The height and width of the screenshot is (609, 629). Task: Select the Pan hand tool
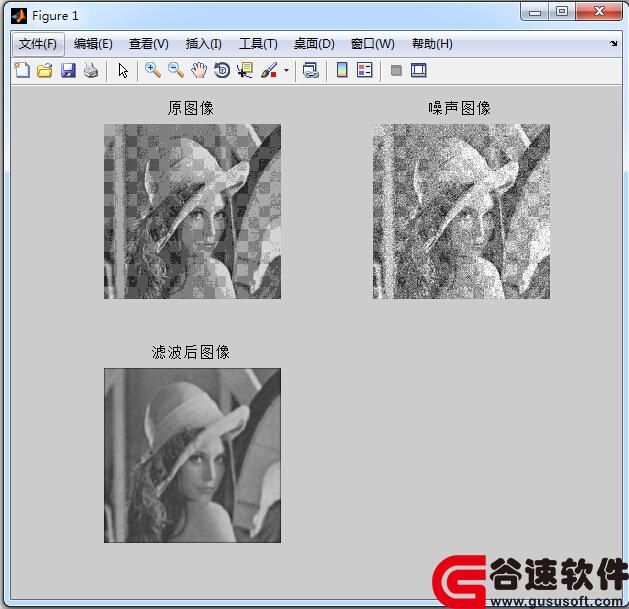(x=199, y=70)
